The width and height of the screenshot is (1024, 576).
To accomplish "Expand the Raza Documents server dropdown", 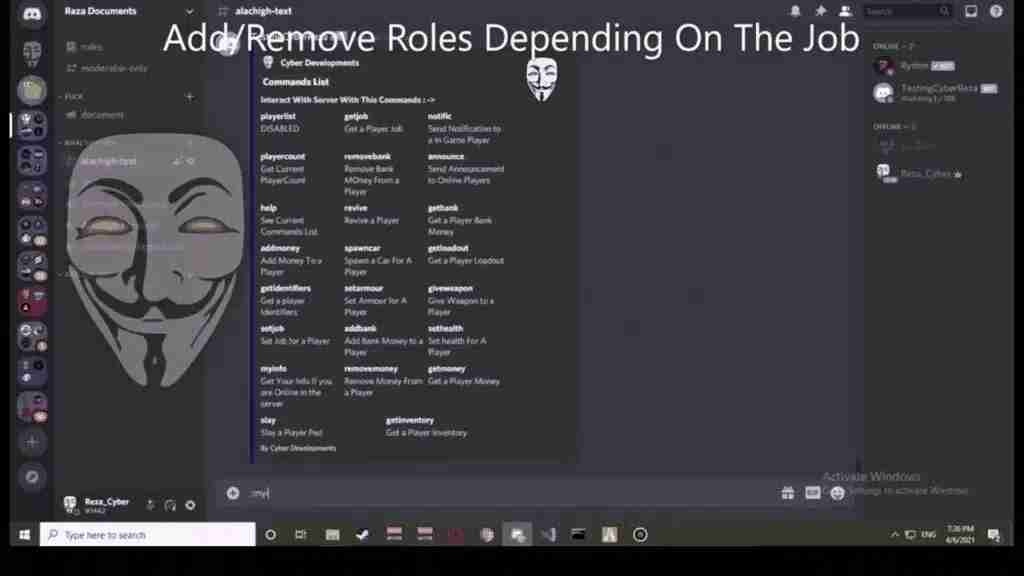I will pyautogui.click(x=189, y=12).
